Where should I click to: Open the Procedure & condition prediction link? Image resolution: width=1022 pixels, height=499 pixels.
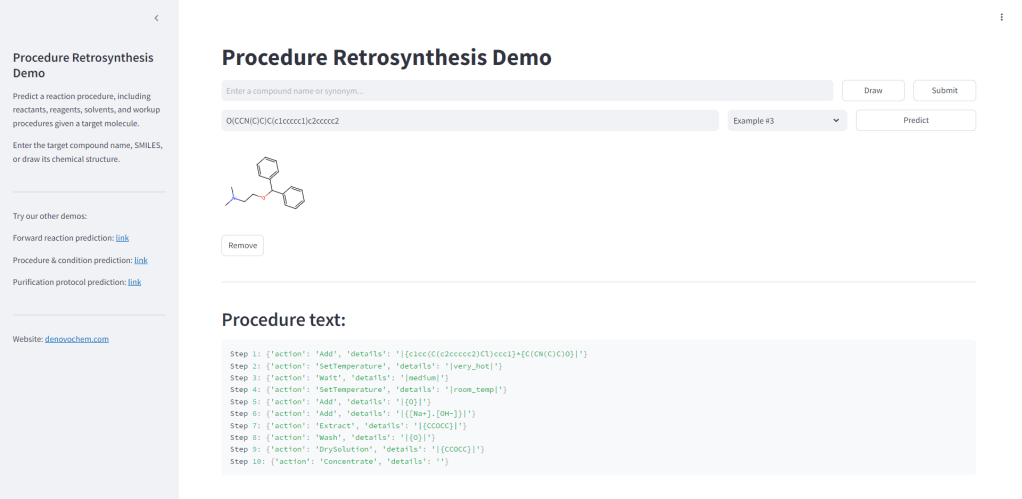click(x=140, y=260)
